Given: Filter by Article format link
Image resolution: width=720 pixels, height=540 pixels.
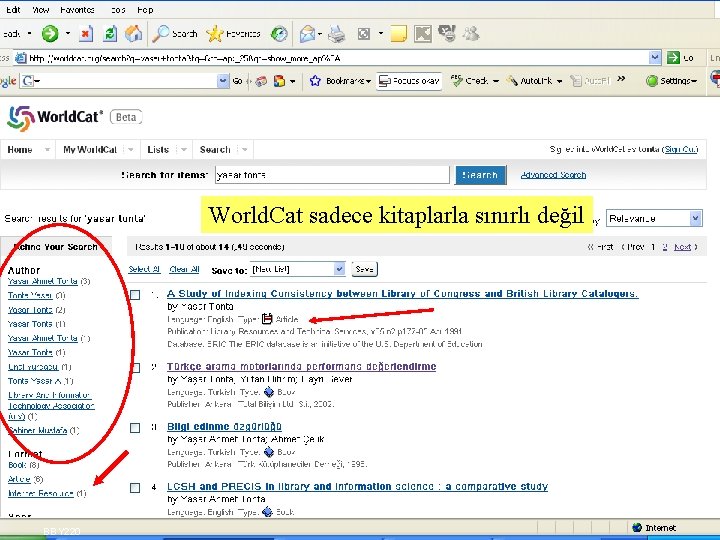Looking at the screenshot, I should [19, 479].
